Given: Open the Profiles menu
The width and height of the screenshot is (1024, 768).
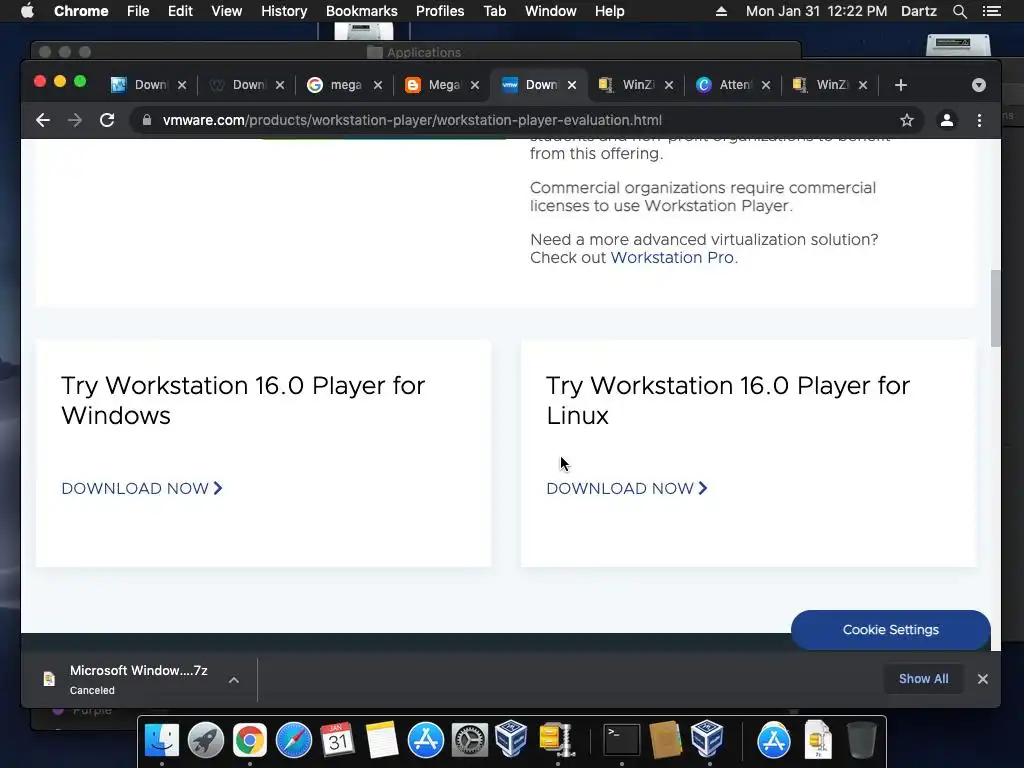Looking at the screenshot, I should [440, 11].
